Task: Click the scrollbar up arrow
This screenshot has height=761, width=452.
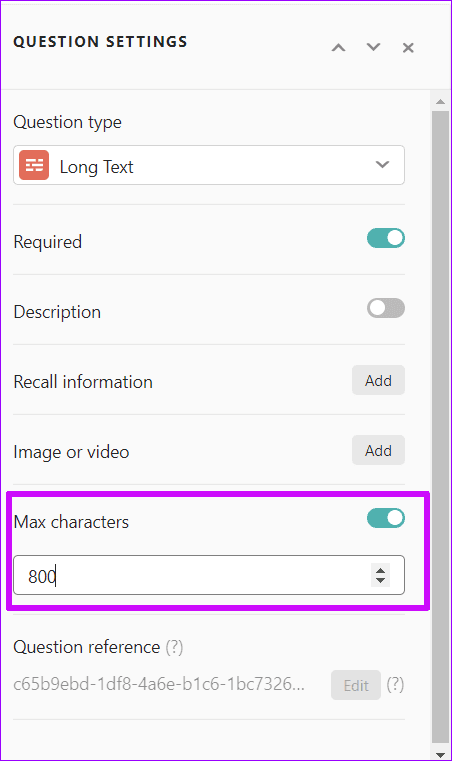Action: tap(440, 101)
